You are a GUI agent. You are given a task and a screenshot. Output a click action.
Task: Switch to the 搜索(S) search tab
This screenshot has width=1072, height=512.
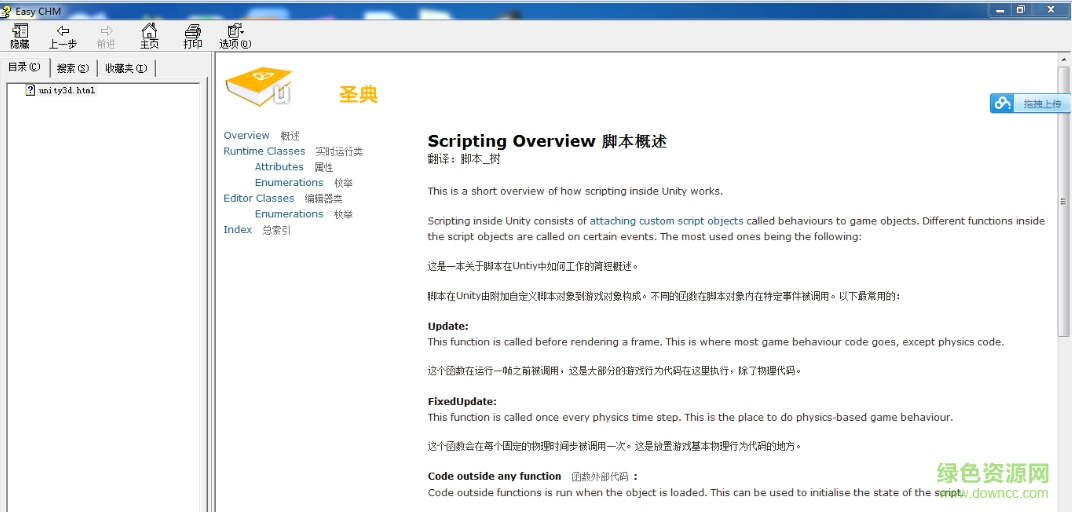coord(73,68)
